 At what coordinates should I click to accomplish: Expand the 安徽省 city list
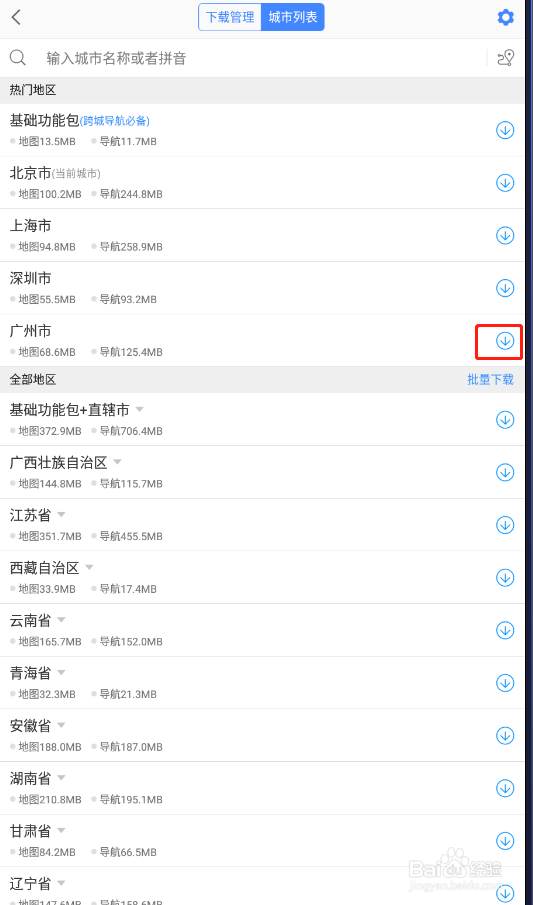(x=61, y=725)
